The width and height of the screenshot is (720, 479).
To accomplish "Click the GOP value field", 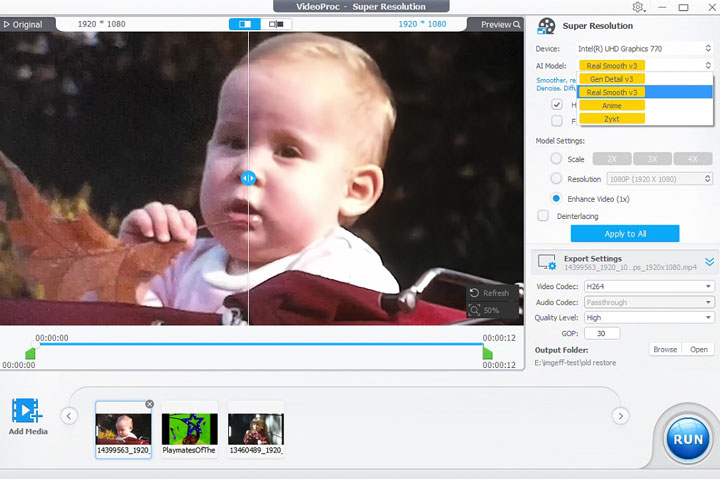I will (x=602, y=333).
